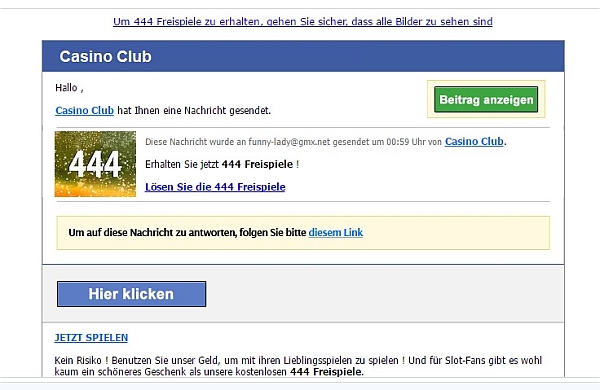The width and height of the screenshot is (600, 390).
Task: Click the blue Hier klicken button
Action: [132, 294]
